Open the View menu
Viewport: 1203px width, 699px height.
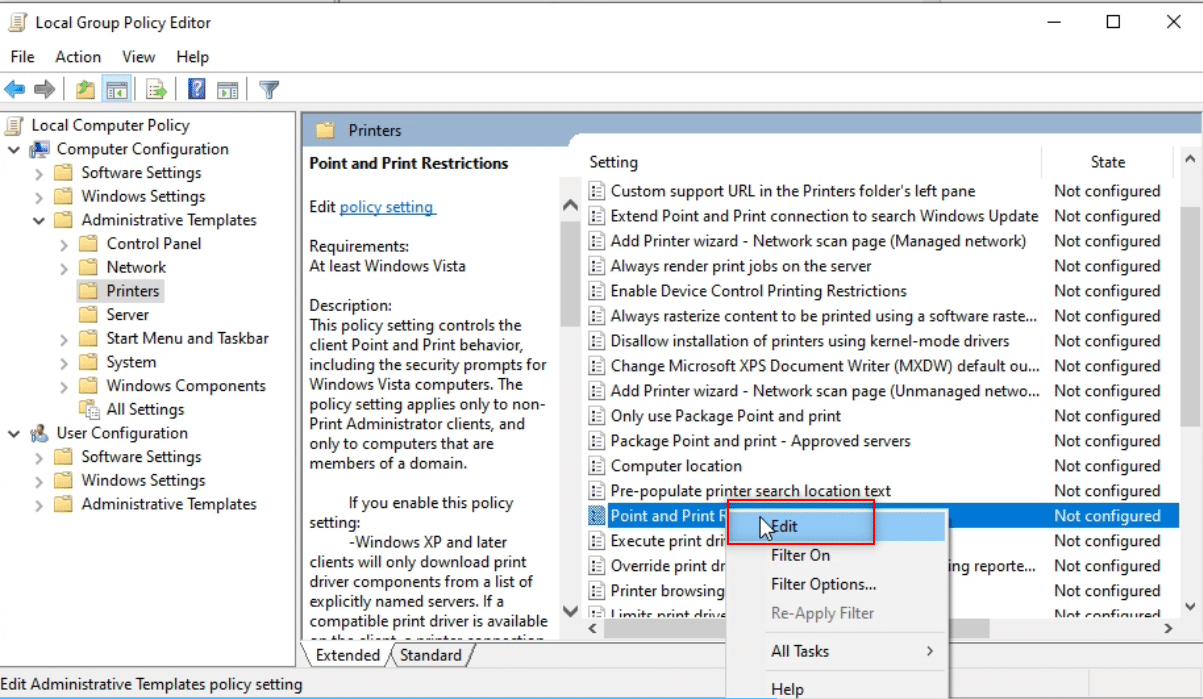[139, 57]
